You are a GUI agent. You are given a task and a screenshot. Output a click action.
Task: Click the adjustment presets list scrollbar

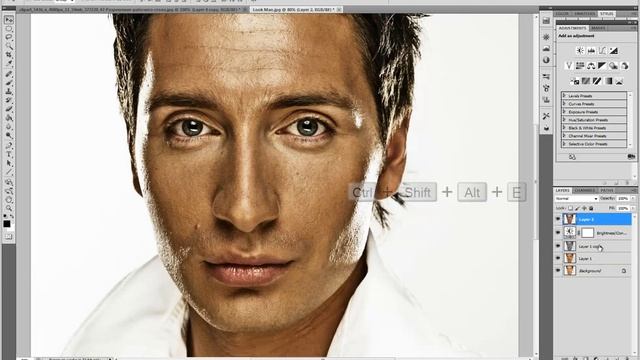pyautogui.click(x=631, y=119)
